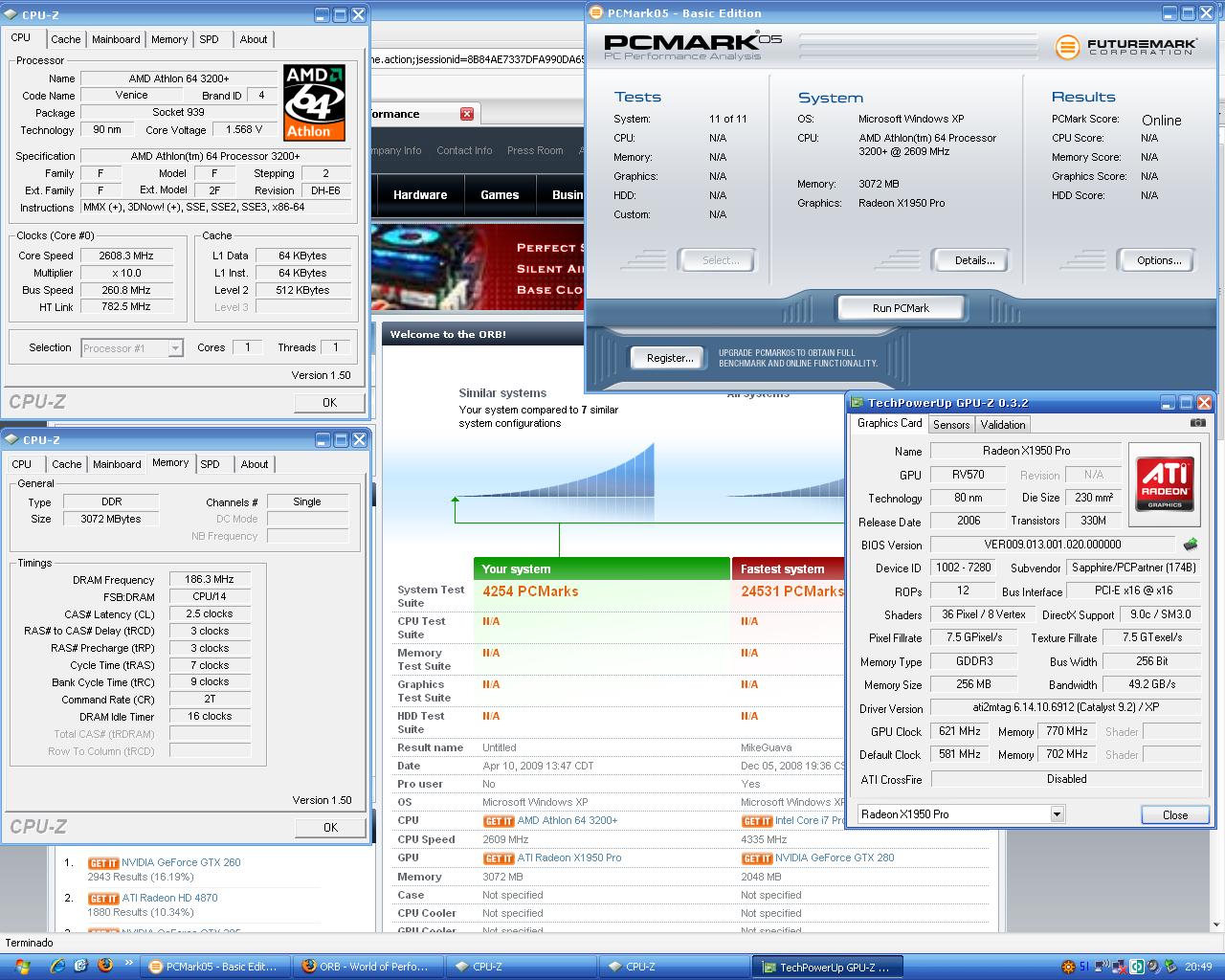Click the Core Speed 2608.3 MHz field

[126, 256]
